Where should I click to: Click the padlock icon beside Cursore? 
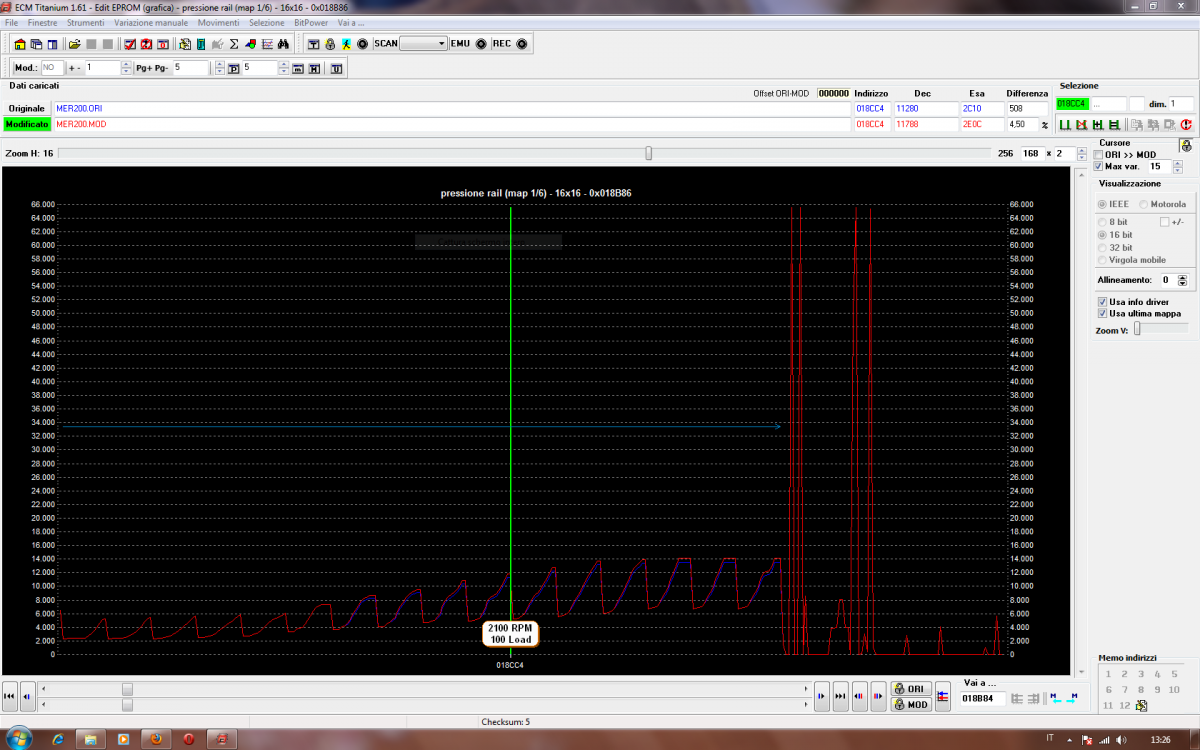tap(1186, 145)
